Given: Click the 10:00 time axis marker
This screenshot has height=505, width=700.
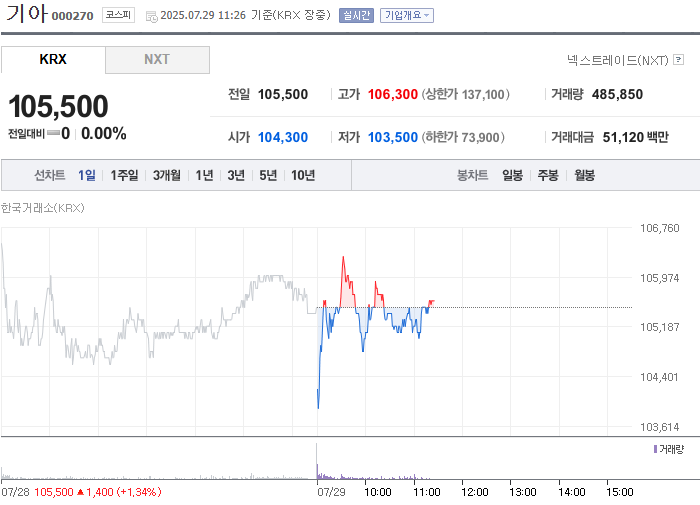Looking at the screenshot, I should (x=378, y=492).
